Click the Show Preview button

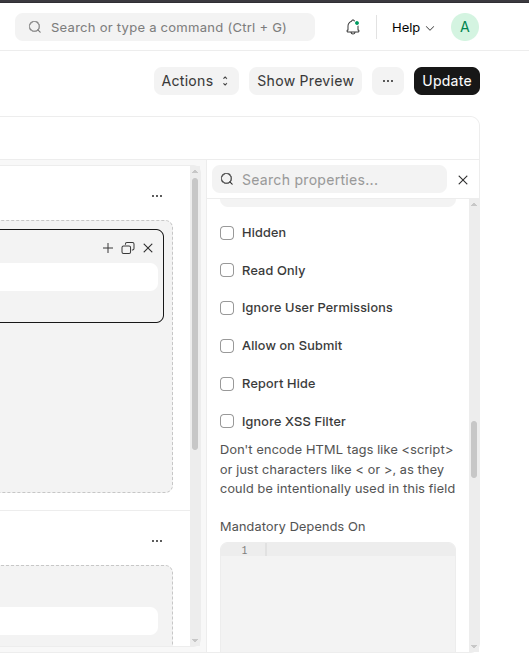305,81
